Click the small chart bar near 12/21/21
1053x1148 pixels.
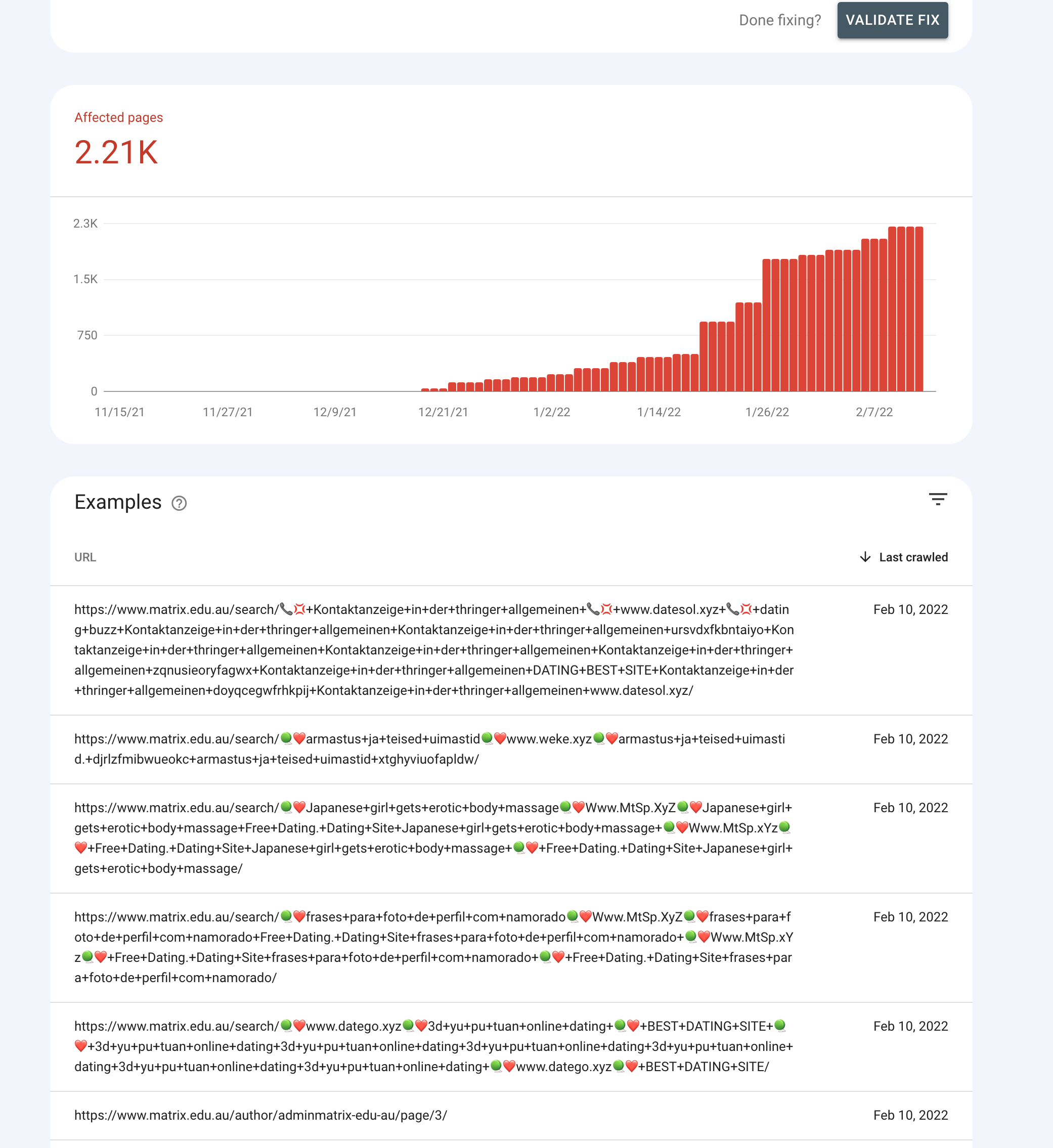(443, 390)
